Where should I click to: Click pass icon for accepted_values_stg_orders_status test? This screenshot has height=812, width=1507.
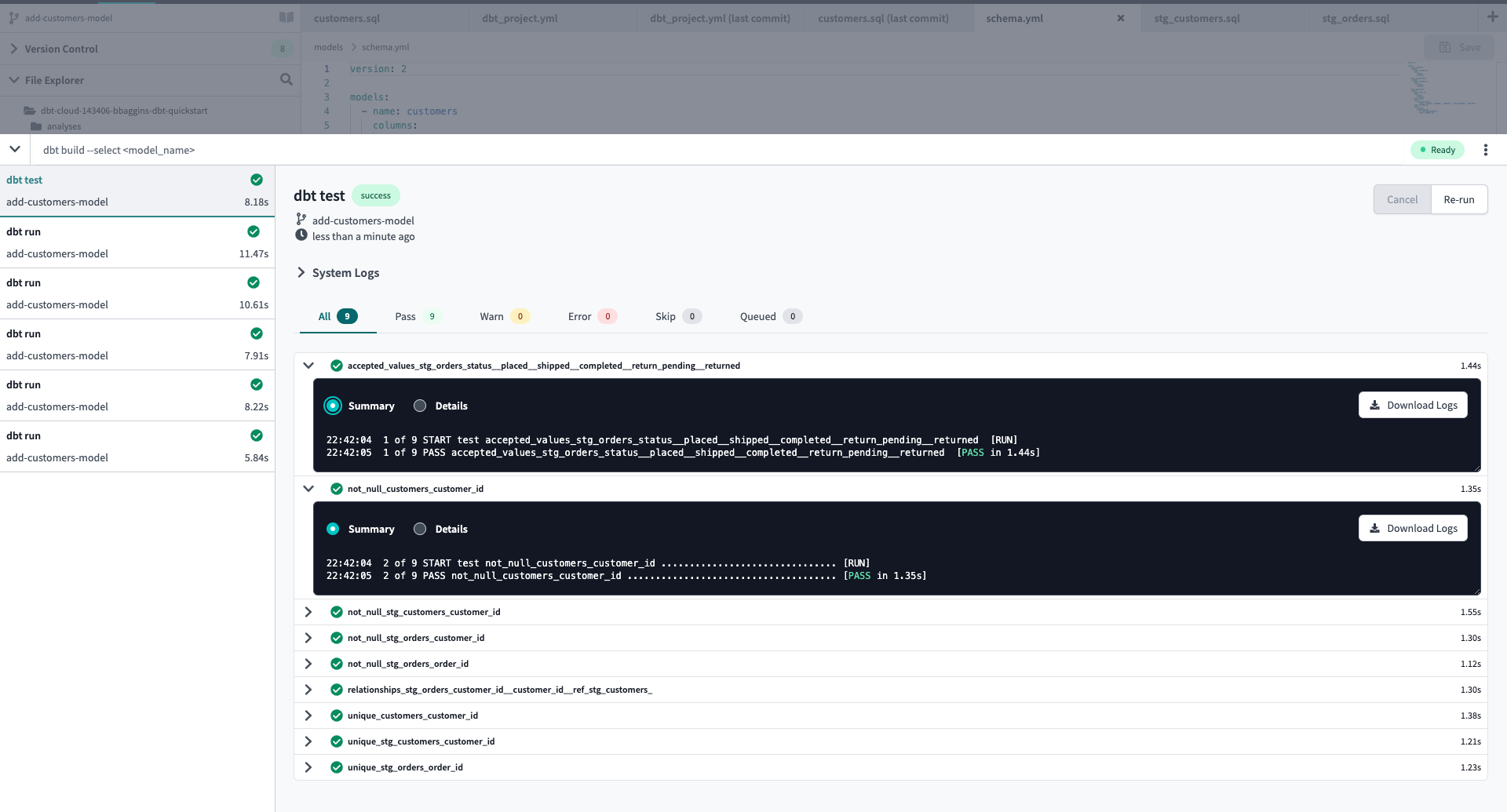(x=337, y=366)
